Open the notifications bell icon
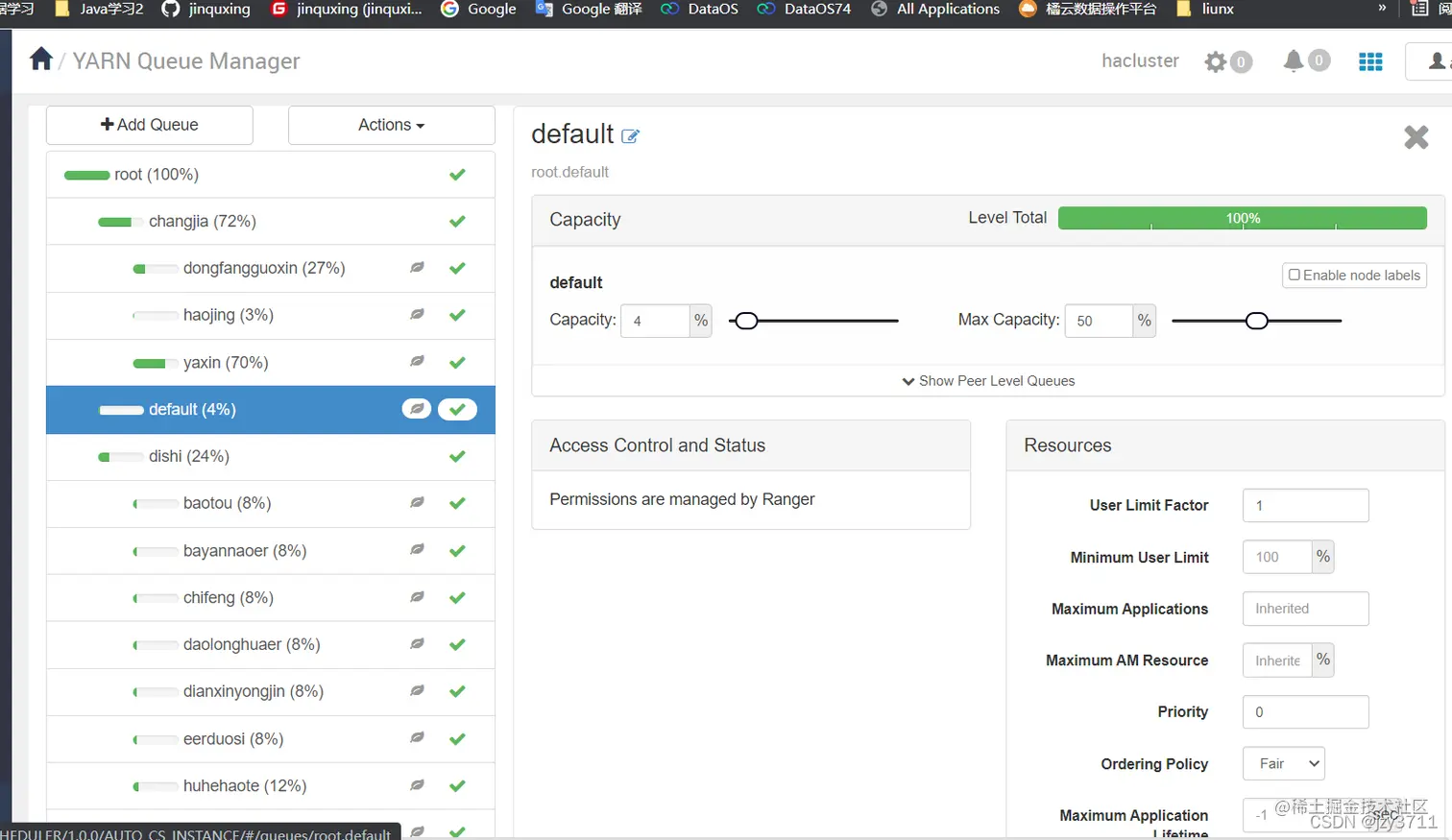 click(x=1294, y=60)
